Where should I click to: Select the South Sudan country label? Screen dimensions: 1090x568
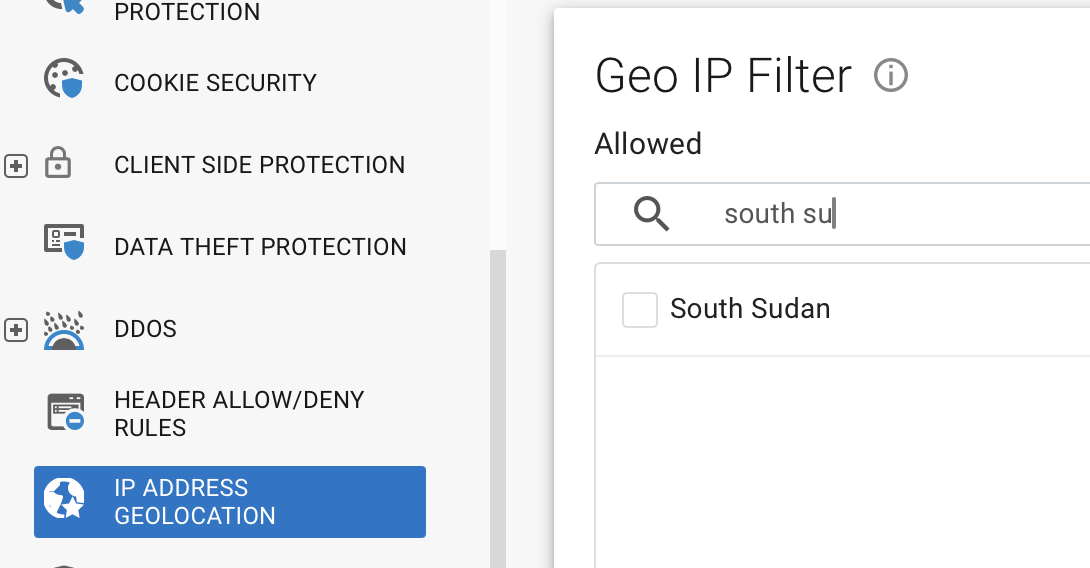click(x=750, y=309)
